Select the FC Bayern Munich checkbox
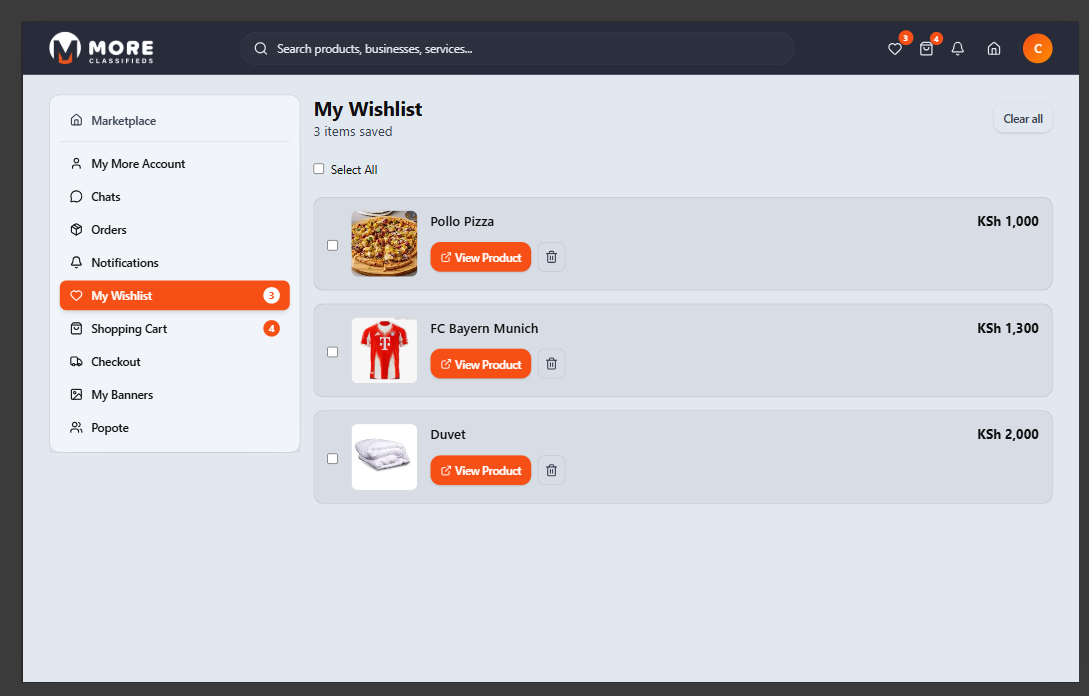This screenshot has width=1089, height=696. point(333,352)
